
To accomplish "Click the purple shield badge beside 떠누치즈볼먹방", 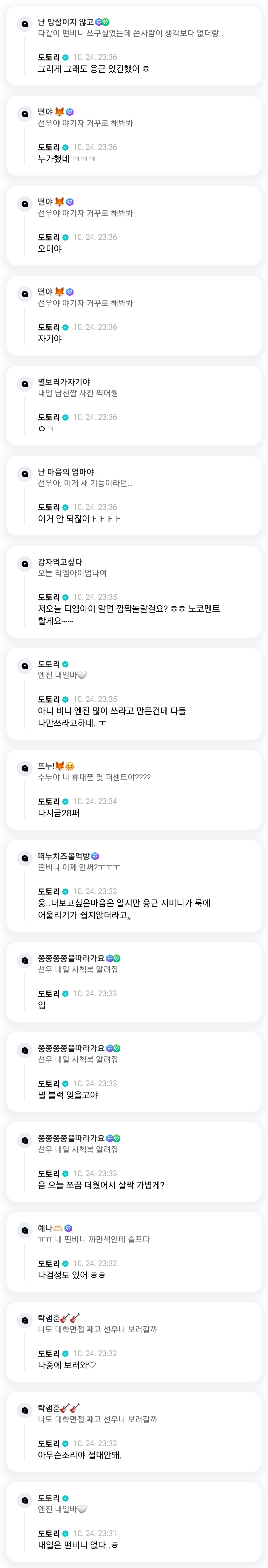I will pyautogui.click(x=95, y=856).
